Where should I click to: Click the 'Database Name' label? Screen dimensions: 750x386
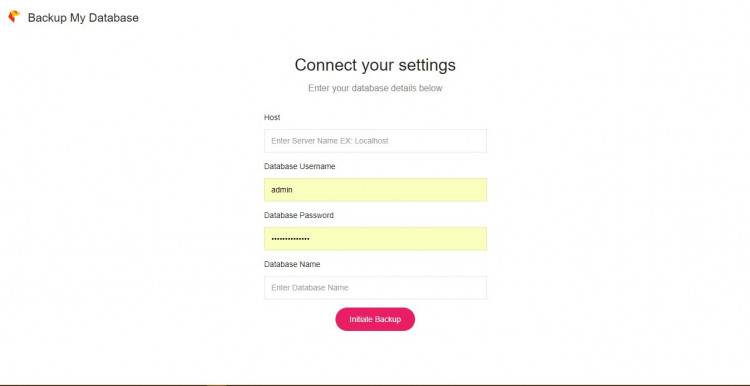[292, 264]
